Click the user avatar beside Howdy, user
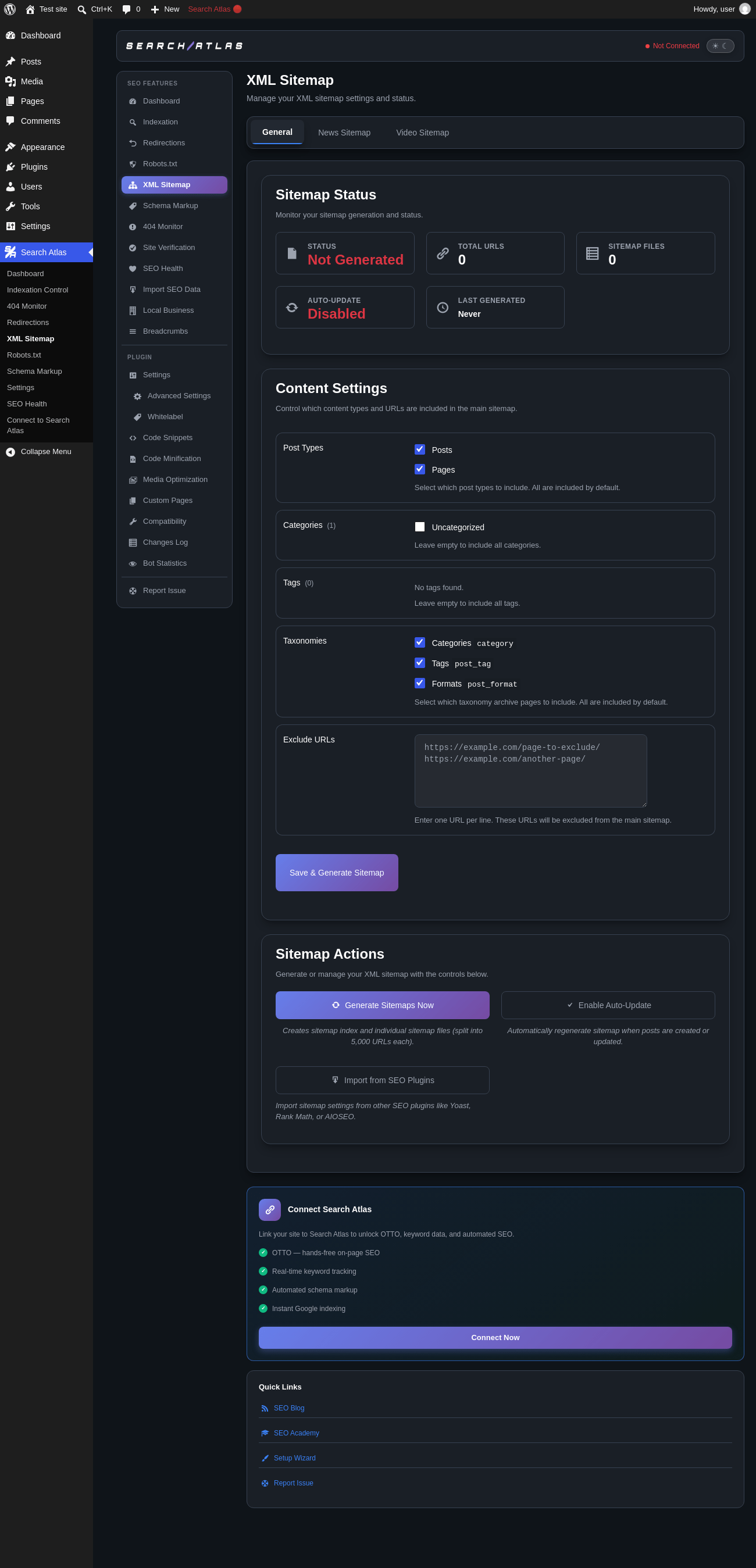Screen dimensions: 756x1568 click(744, 9)
